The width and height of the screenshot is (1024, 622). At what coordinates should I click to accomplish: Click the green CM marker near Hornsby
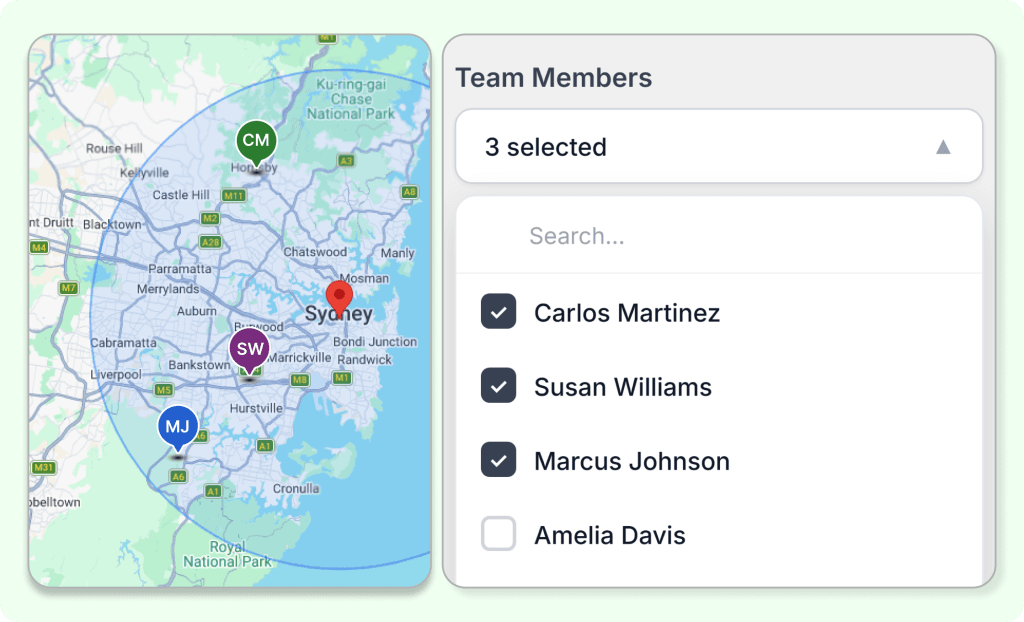255,141
